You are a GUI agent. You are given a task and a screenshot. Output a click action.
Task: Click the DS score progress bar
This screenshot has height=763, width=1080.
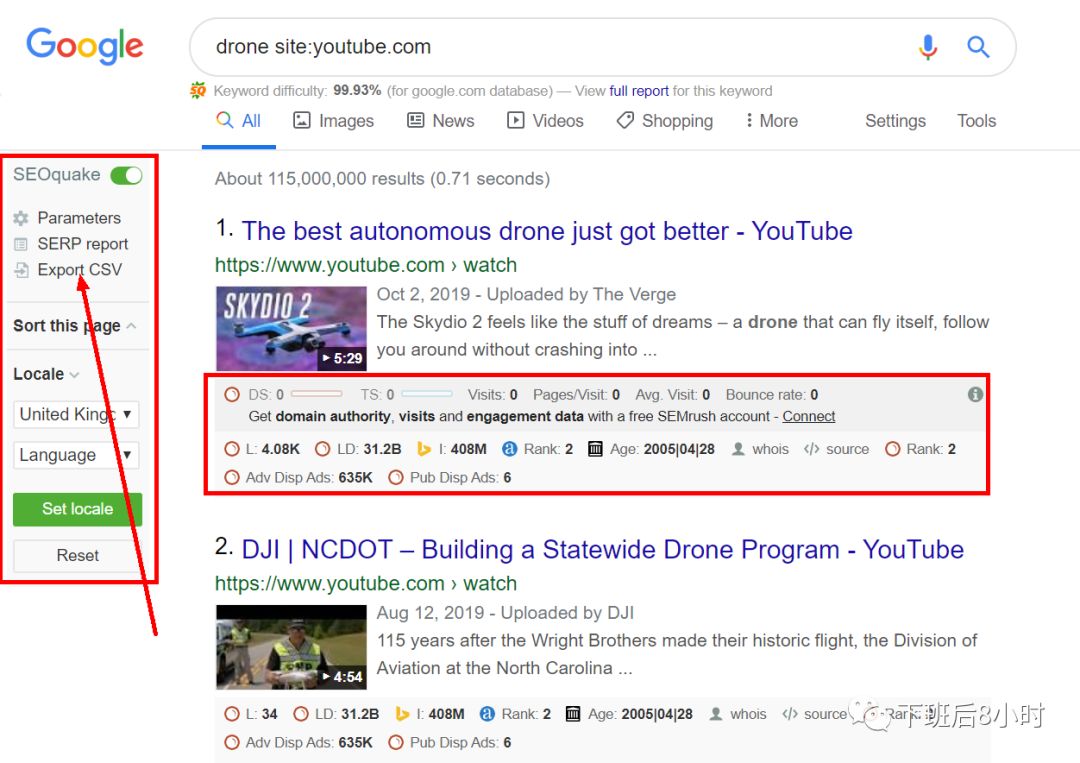(x=316, y=394)
